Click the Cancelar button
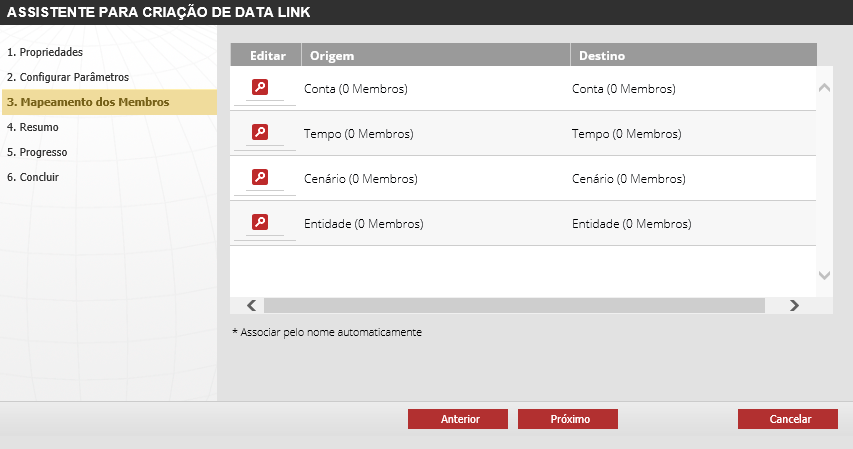This screenshot has width=853, height=449. click(x=788, y=419)
